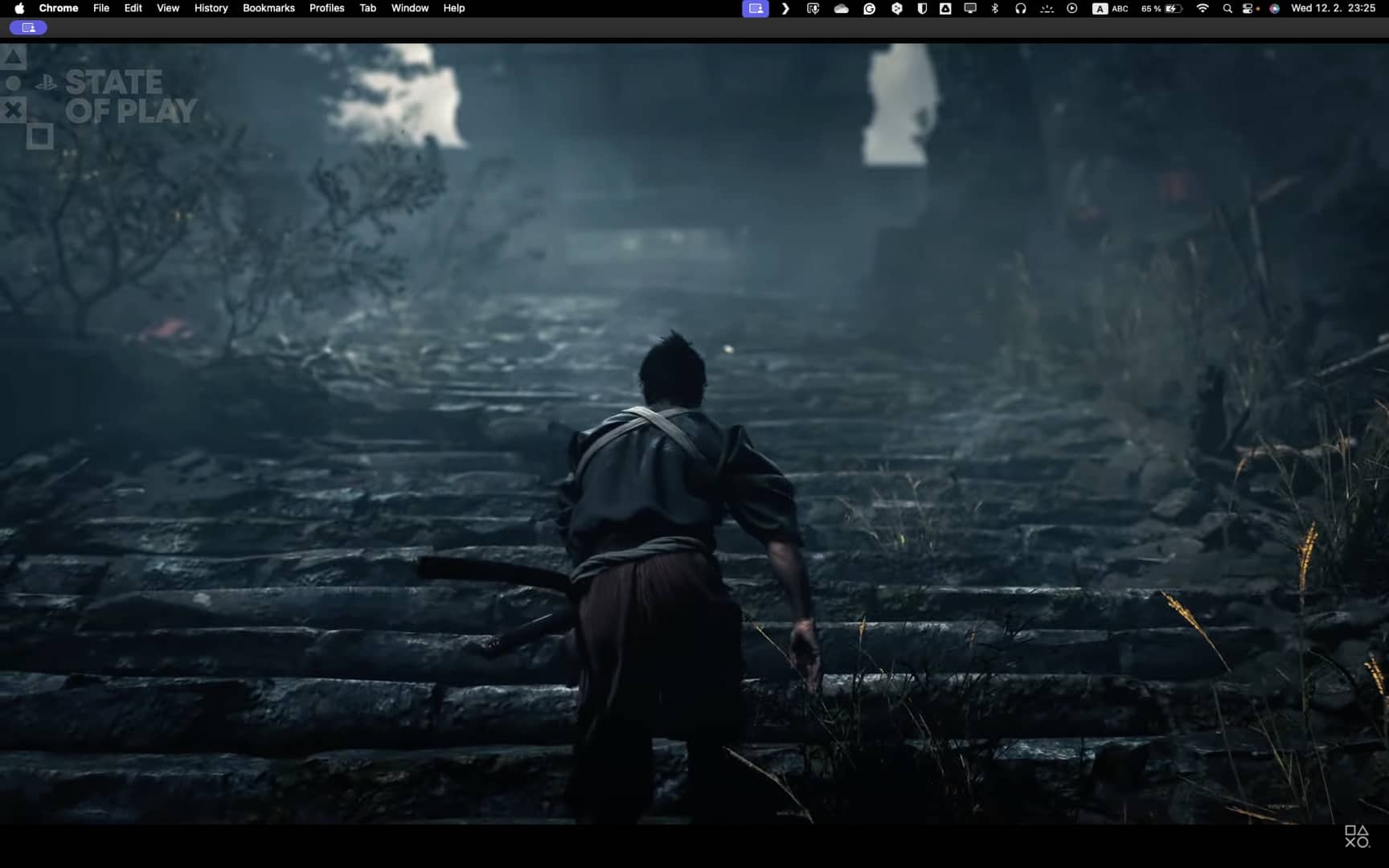Open the Window menu

(410, 8)
